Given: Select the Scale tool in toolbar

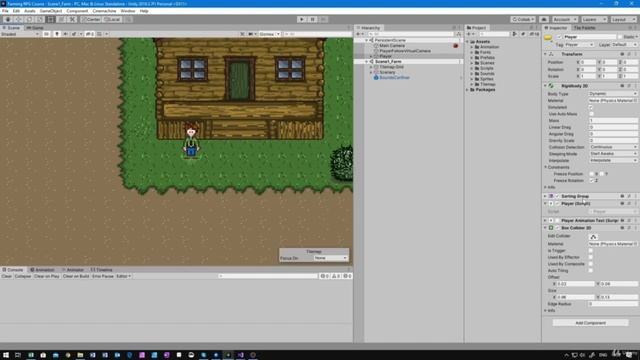Looking at the screenshot, I should pos(40,19).
